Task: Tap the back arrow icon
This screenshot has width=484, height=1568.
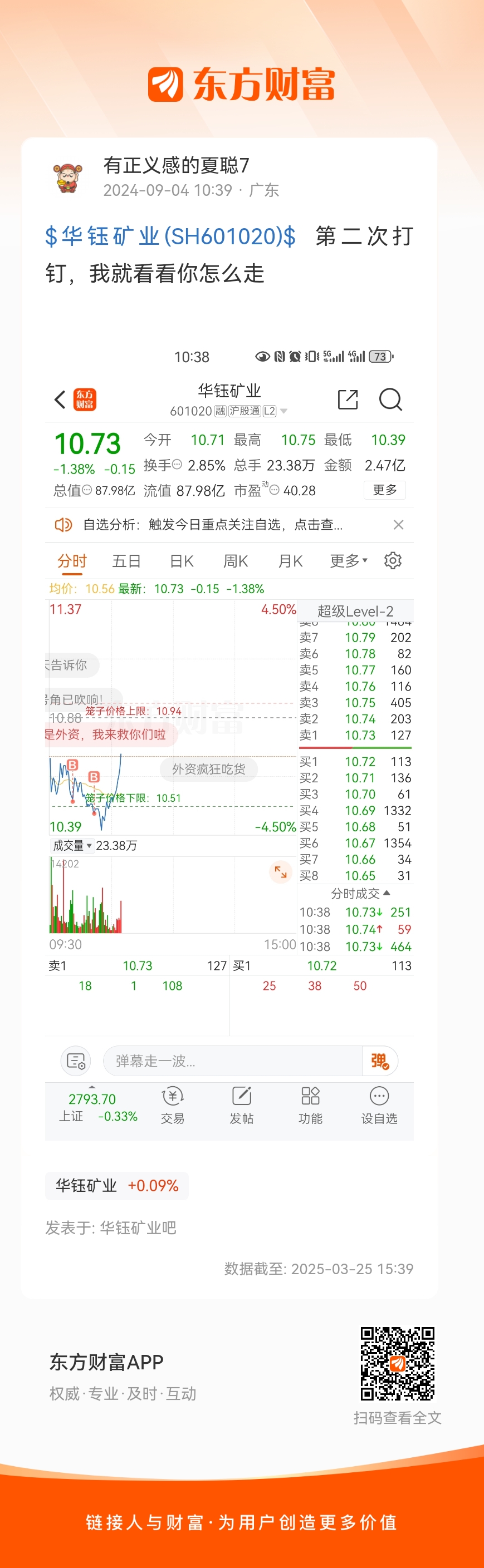Action: click(60, 400)
